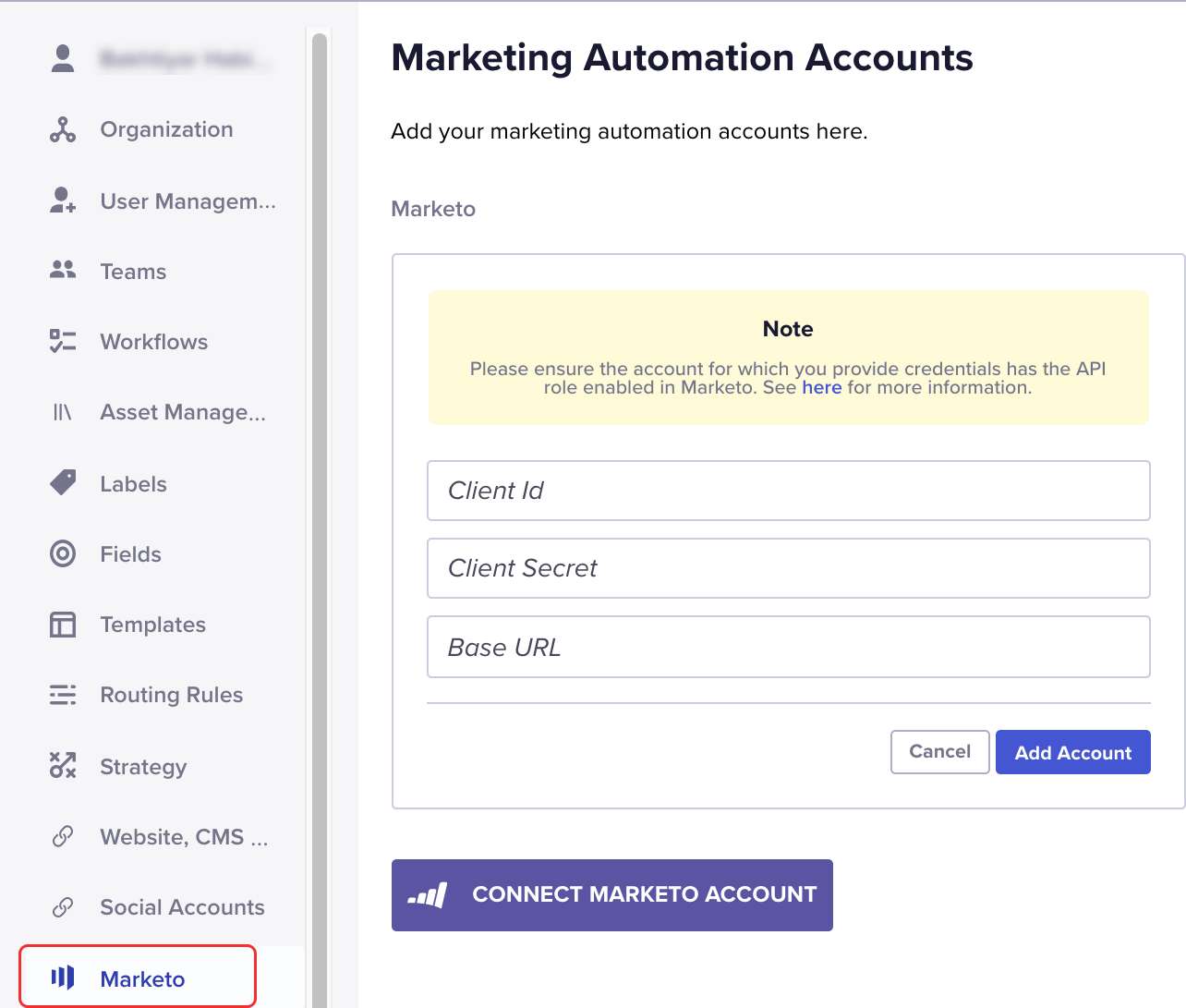Viewport: 1186px width, 1008px height.
Task: Click the Client Secret input field
Action: [789, 568]
